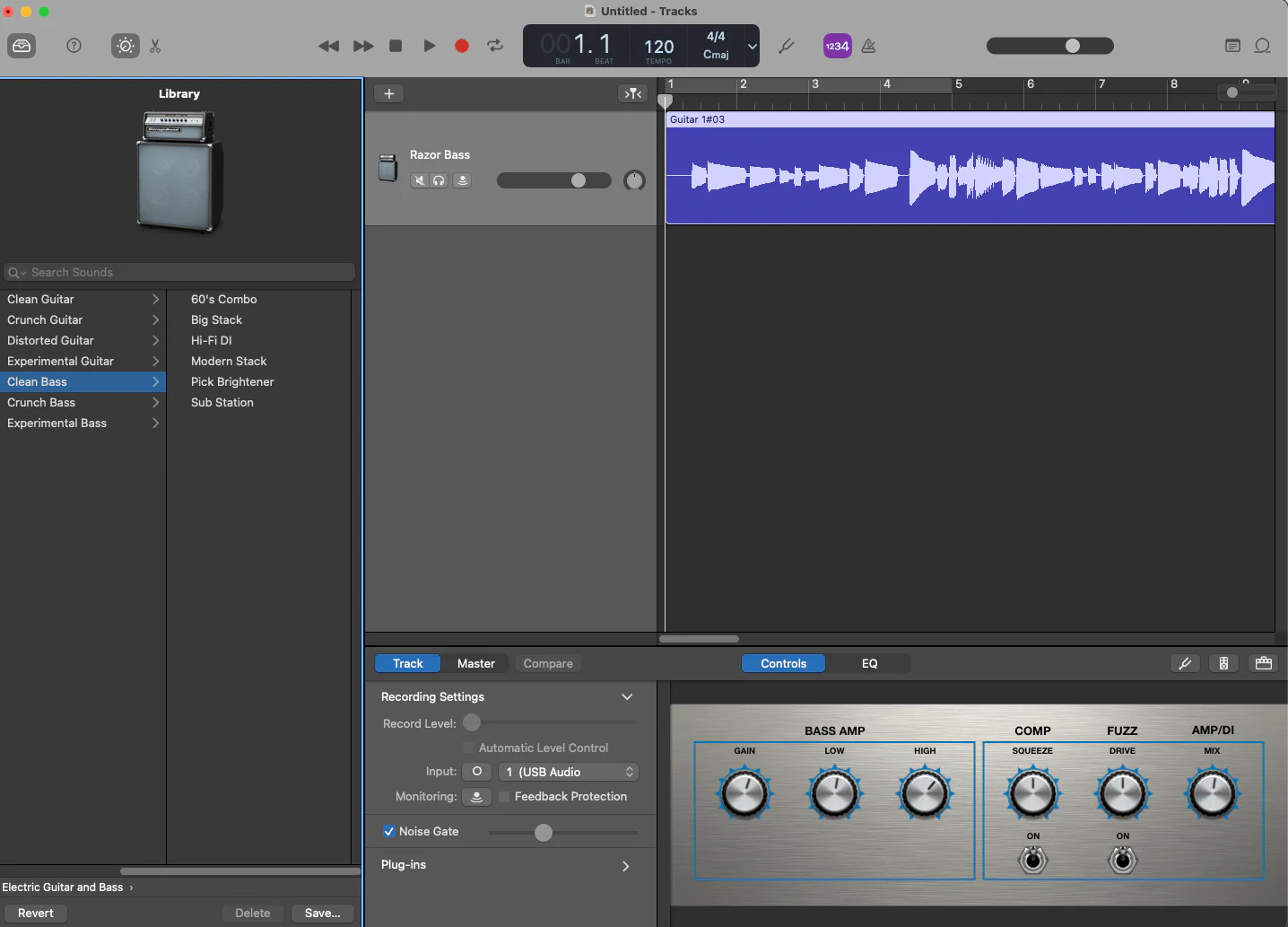Mute the Razor Bass track

point(419,180)
